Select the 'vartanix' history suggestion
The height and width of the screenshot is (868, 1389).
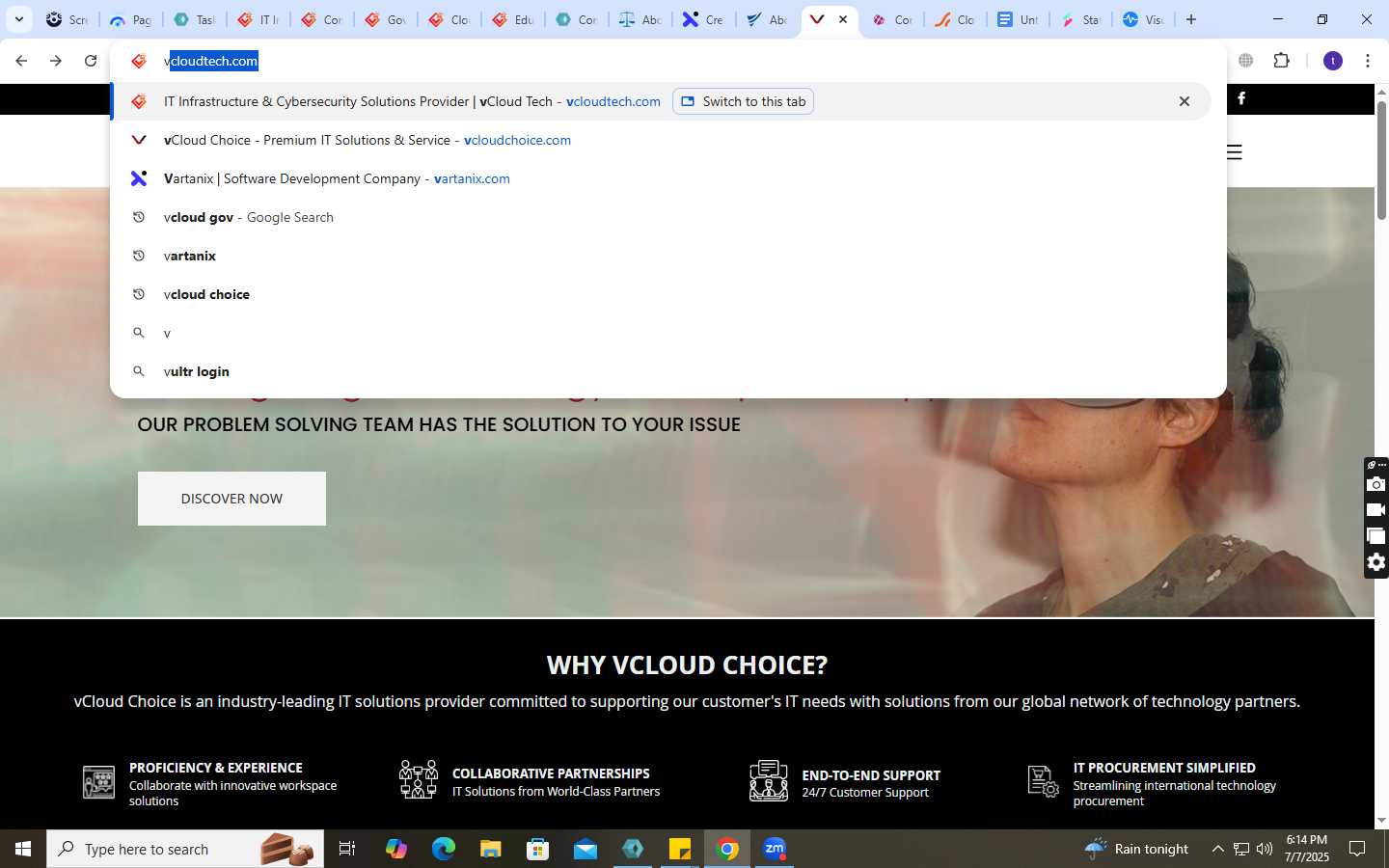pos(660,256)
